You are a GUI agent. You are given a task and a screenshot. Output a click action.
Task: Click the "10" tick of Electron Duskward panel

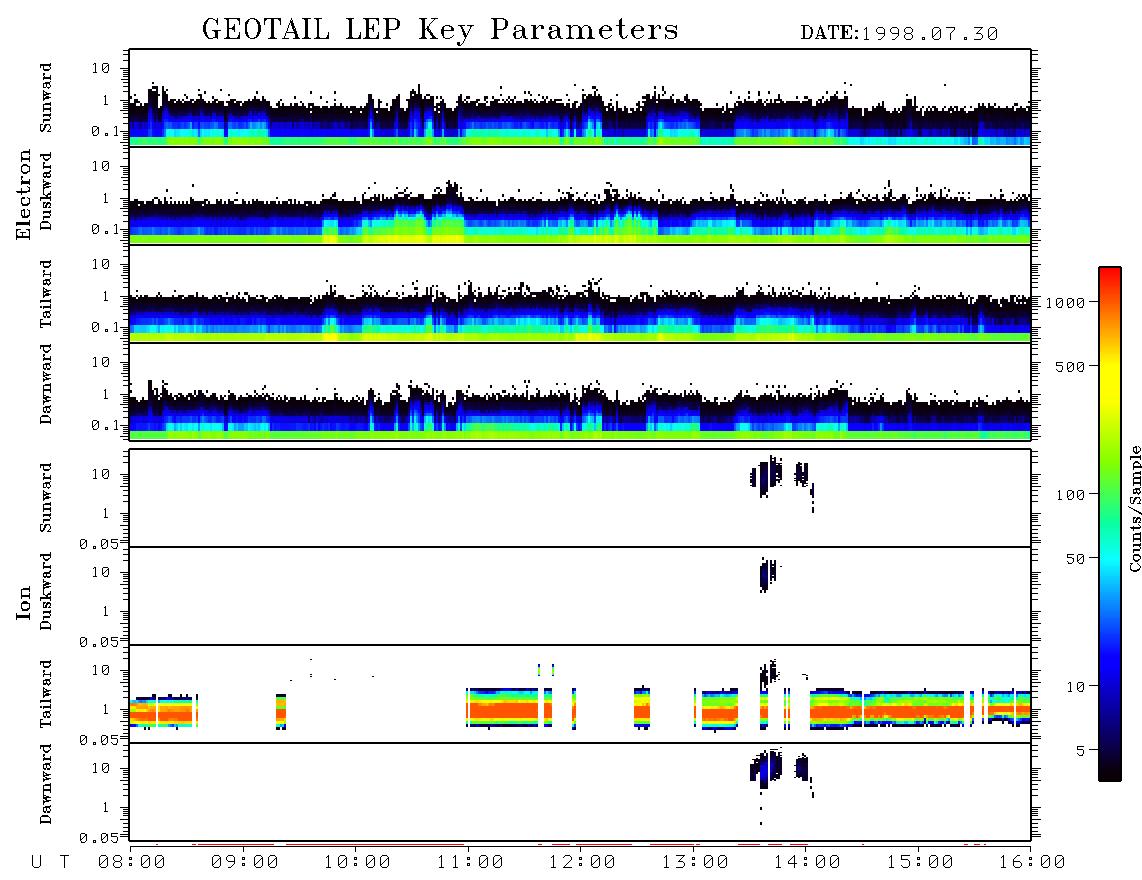coord(101,166)
